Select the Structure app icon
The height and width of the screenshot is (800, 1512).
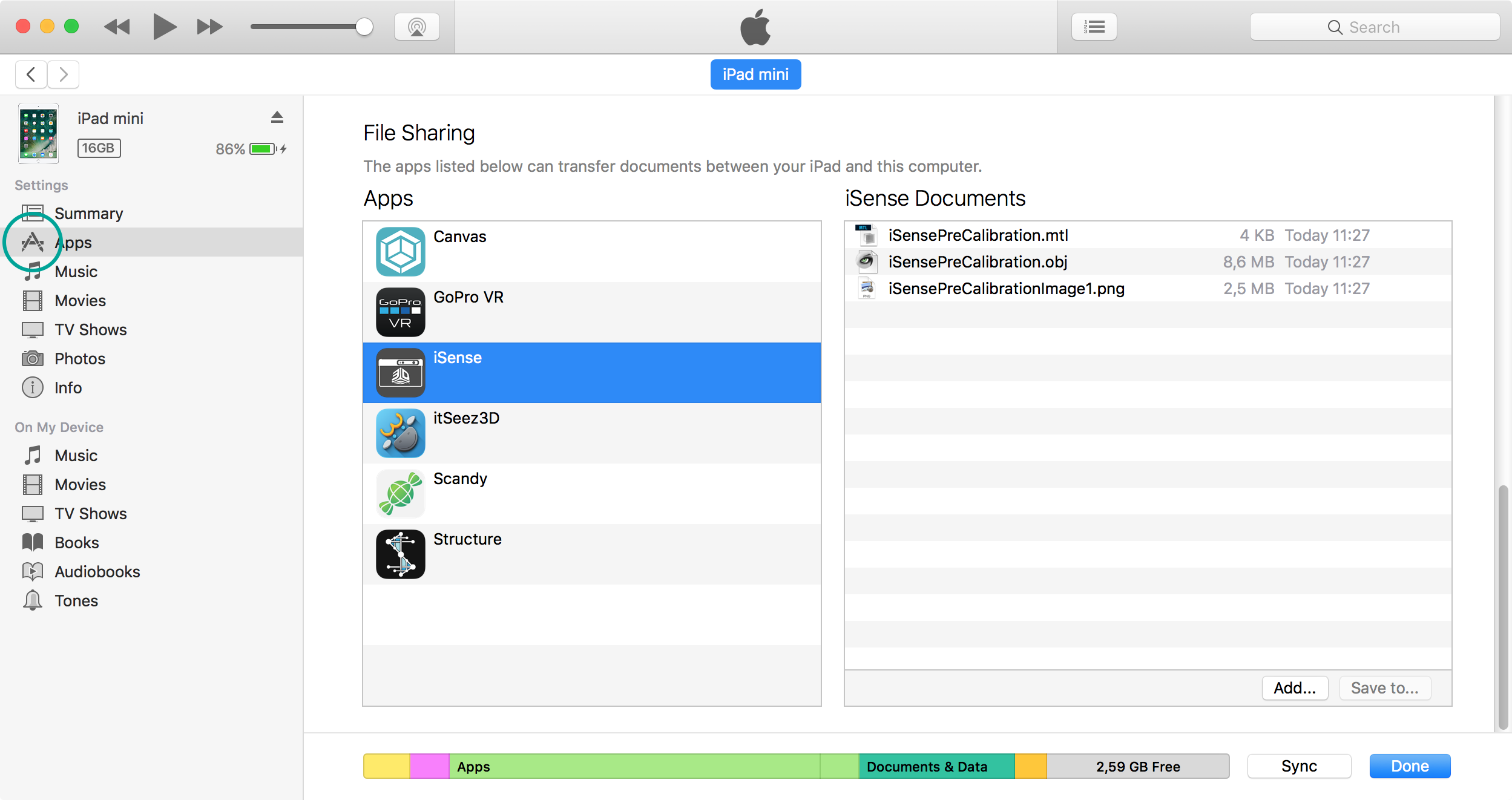[x=400, y=554]
